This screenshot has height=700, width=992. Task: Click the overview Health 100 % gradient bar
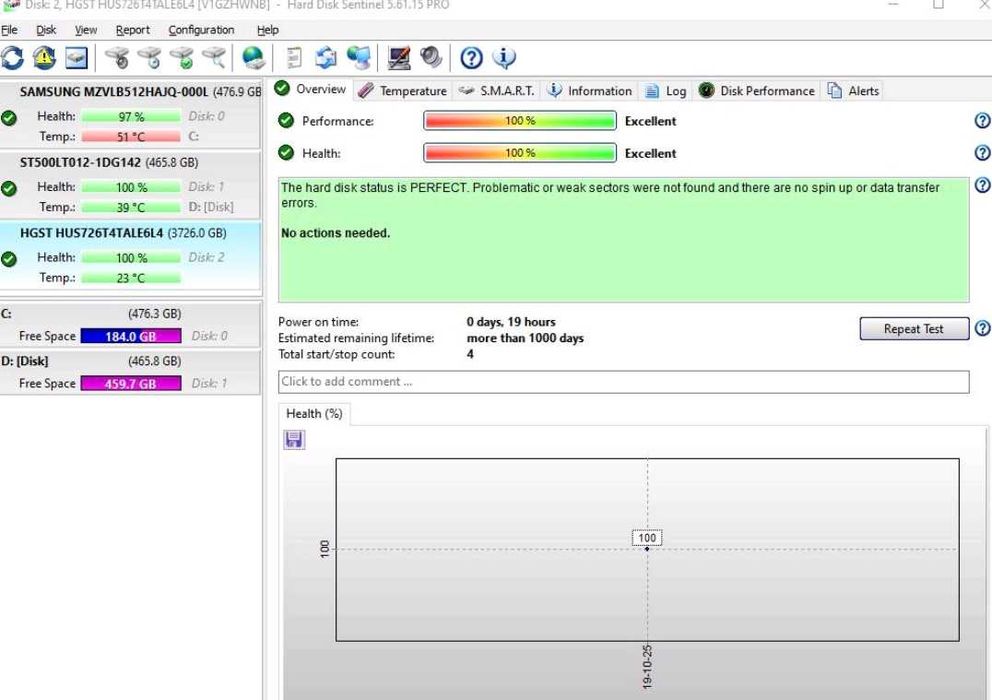(520, 153)
